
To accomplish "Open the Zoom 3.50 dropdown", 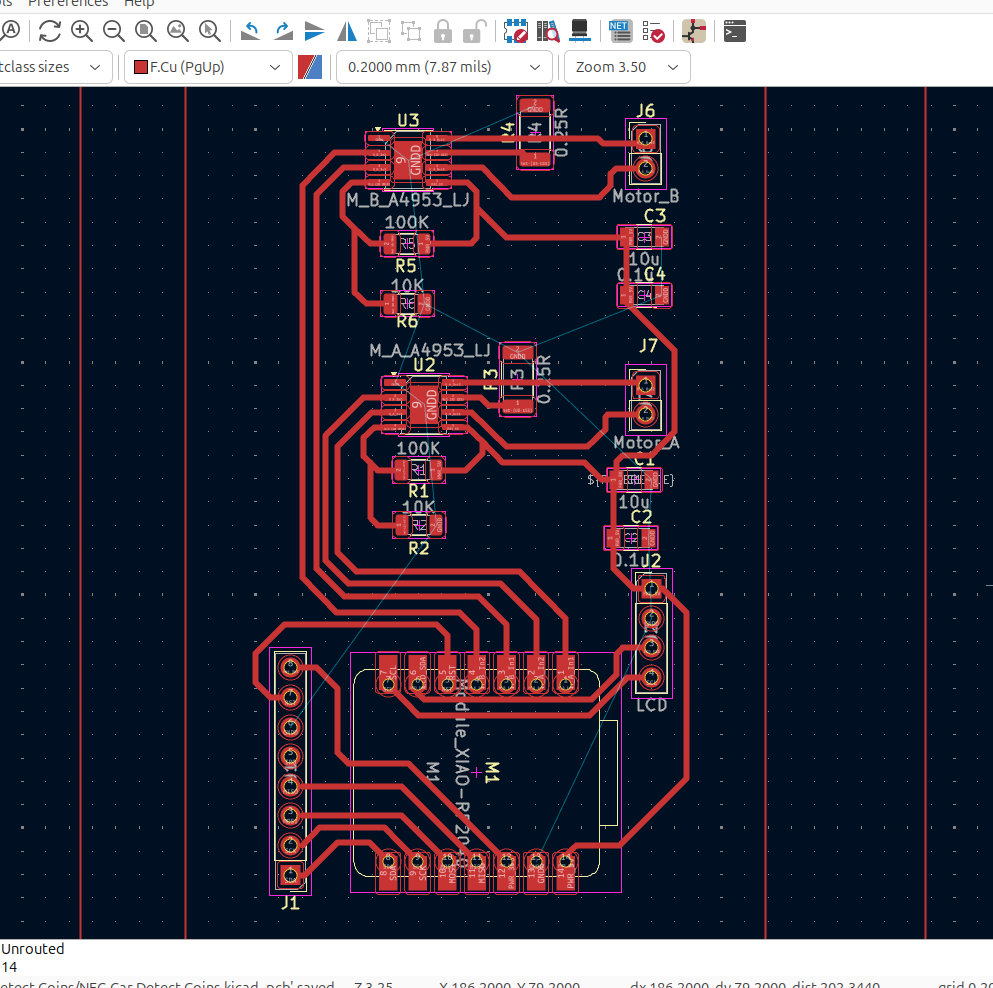I will click(x=627, y=67).
